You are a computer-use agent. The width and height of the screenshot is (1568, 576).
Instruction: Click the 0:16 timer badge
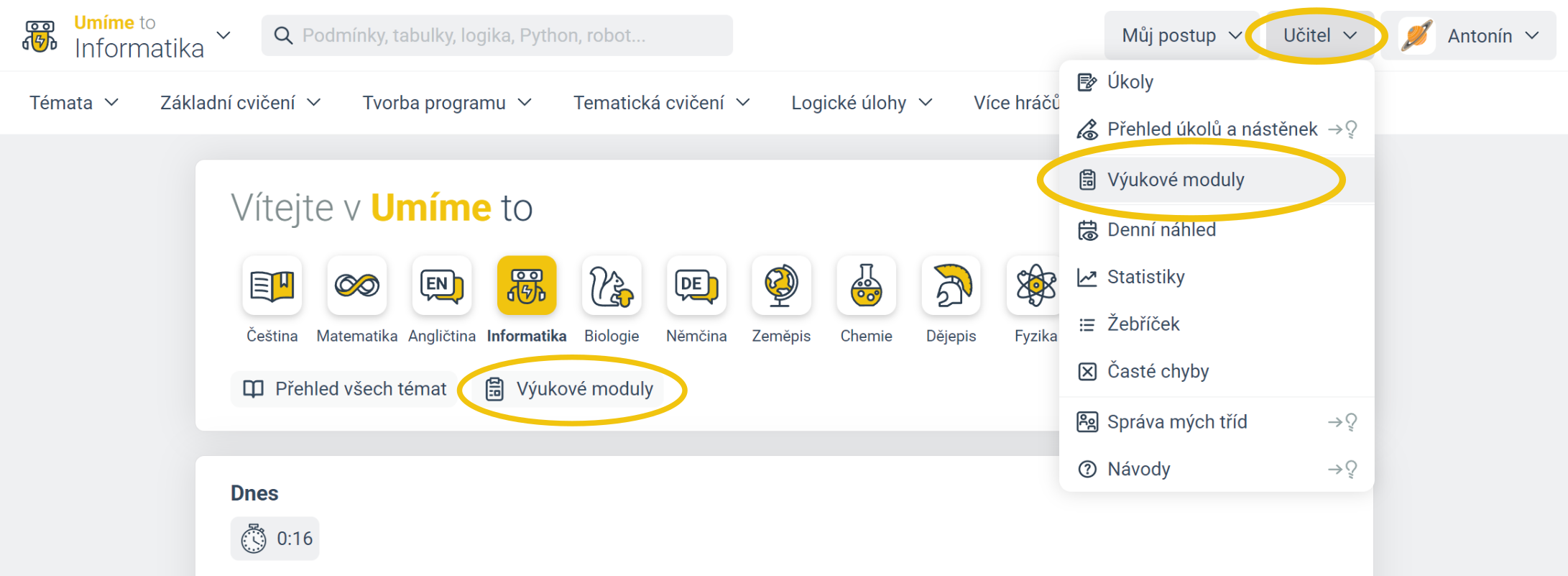(x=275, y=539)
